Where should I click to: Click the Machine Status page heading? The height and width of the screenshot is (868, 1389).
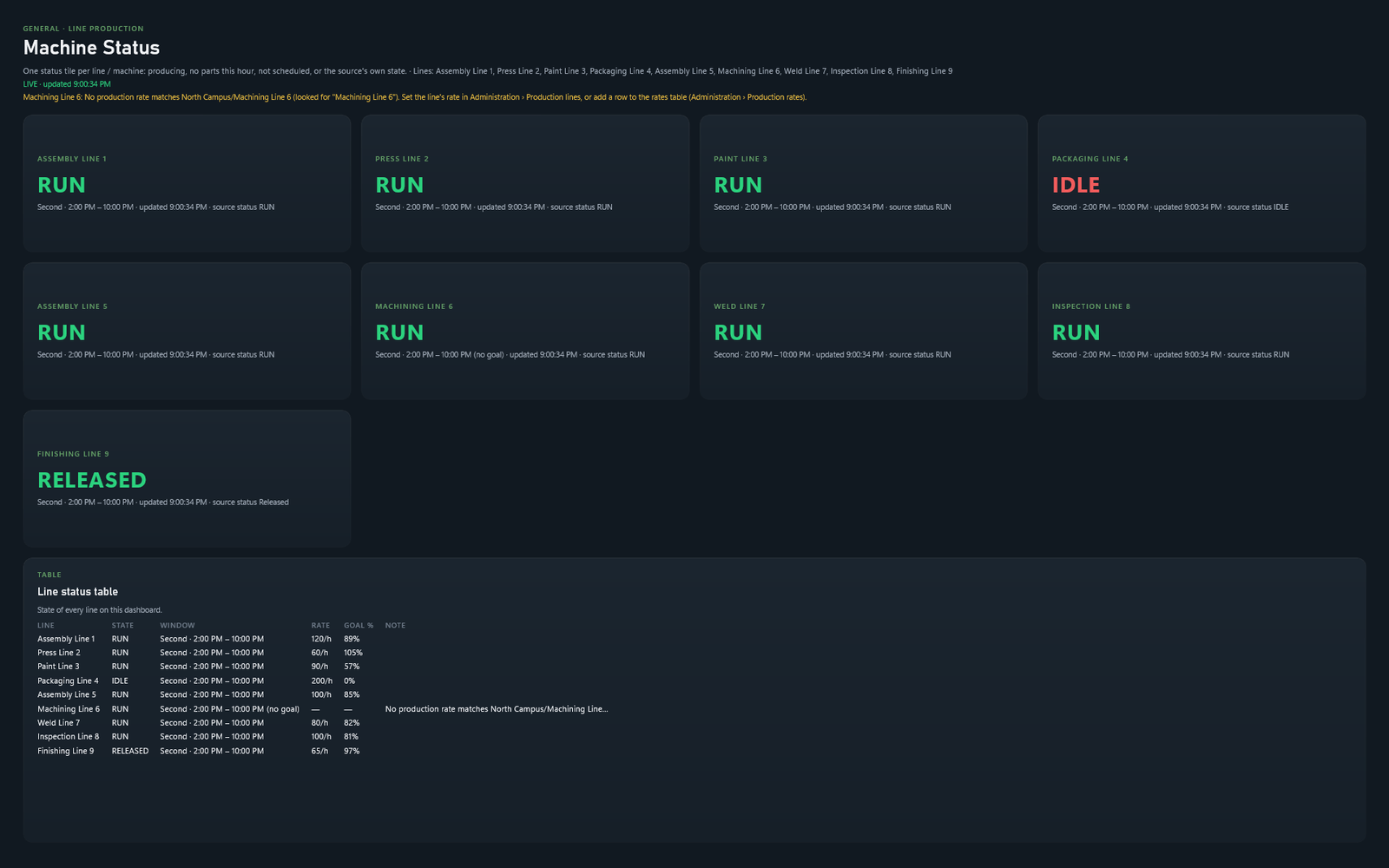(91, 48)
